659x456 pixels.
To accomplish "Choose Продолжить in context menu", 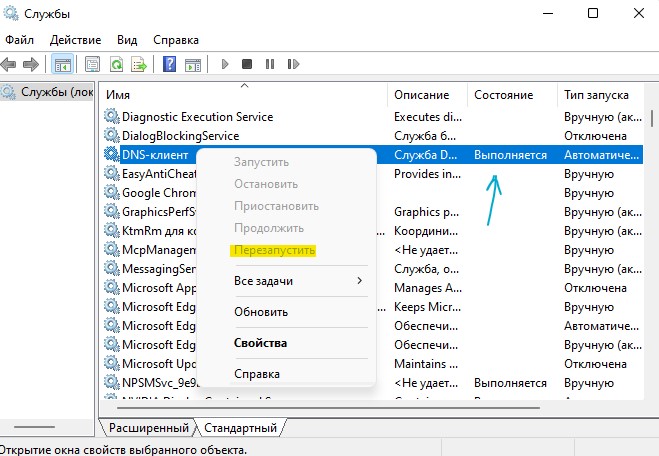I will [x=269, y=228].
